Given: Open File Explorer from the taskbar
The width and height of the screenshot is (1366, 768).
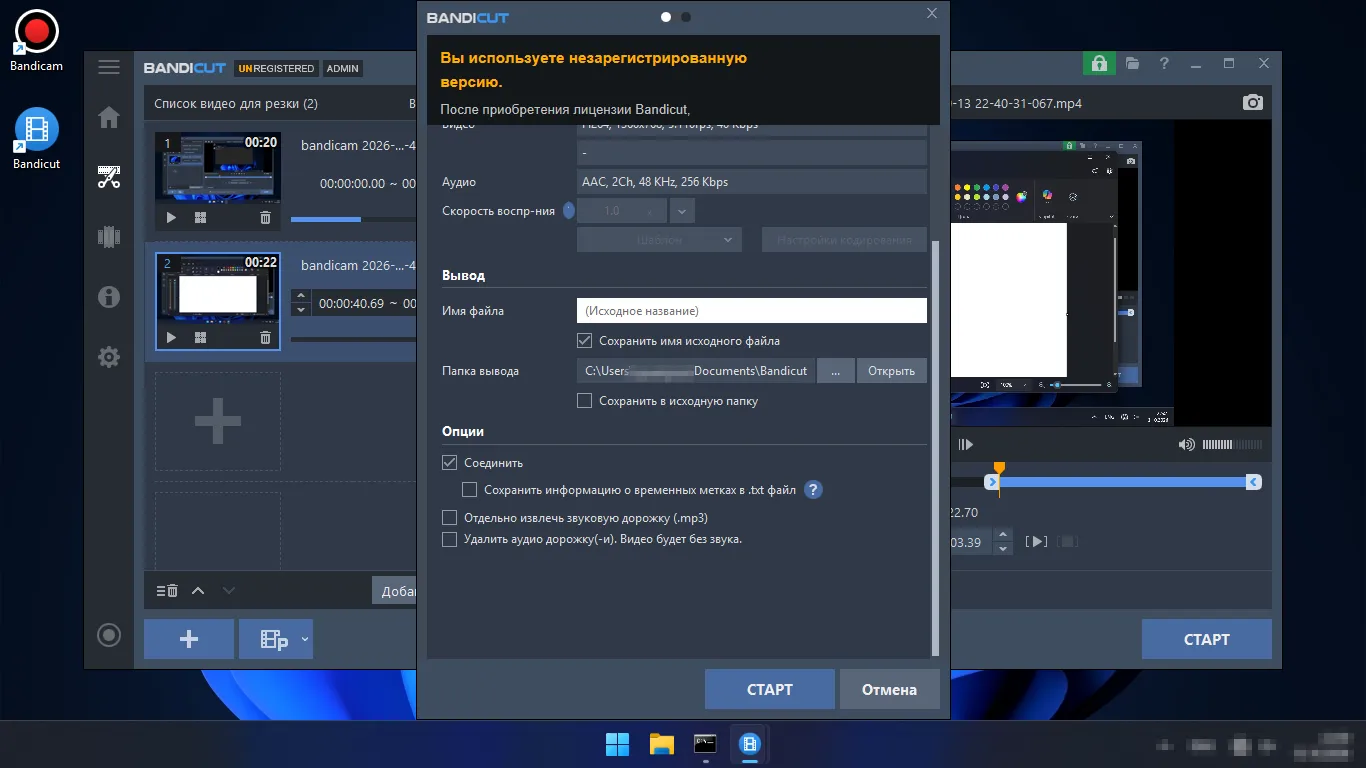Looking at the screenshot, I should pyautogui.click(x=662, y=744).
